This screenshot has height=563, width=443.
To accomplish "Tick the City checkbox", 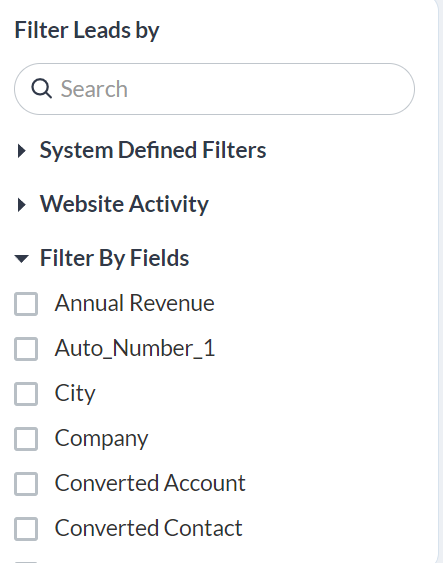I will tap(26, 394).
